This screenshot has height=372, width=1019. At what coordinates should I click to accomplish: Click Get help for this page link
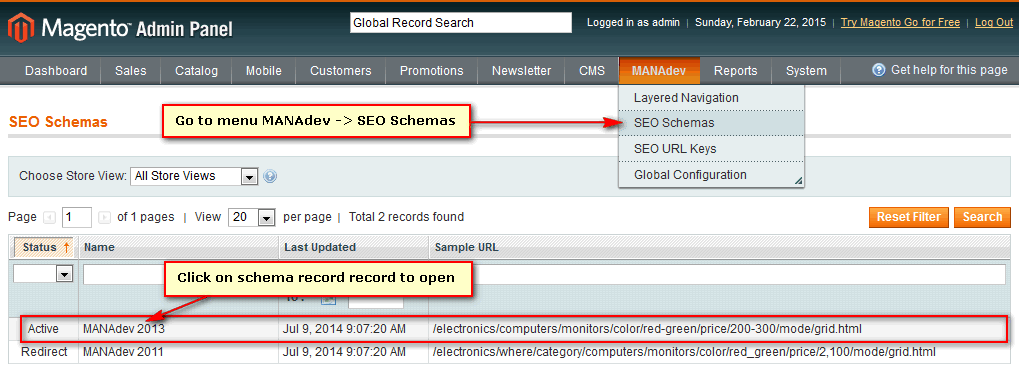tap(949, 70)
